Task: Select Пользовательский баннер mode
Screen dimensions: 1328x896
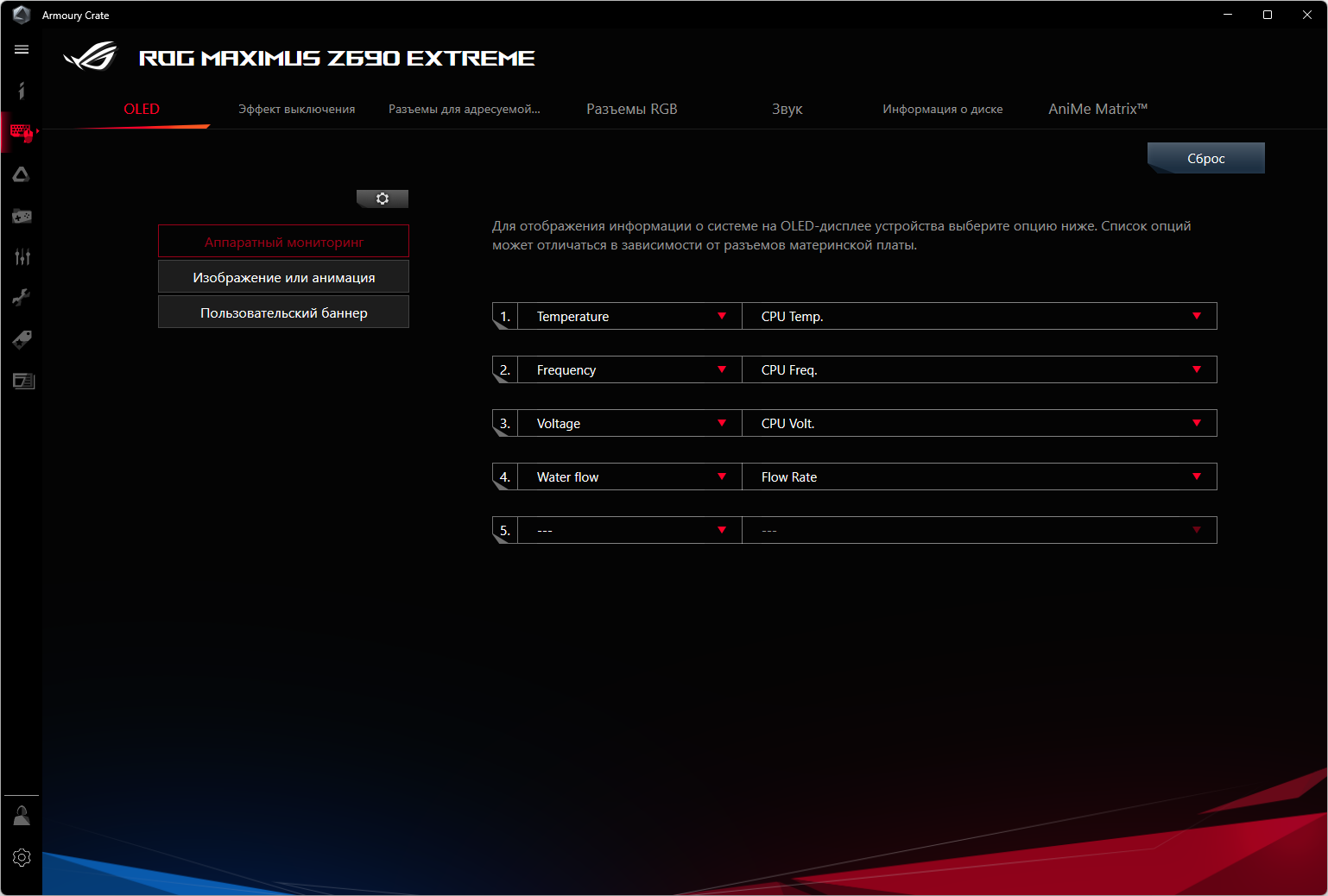Action: 283,312
